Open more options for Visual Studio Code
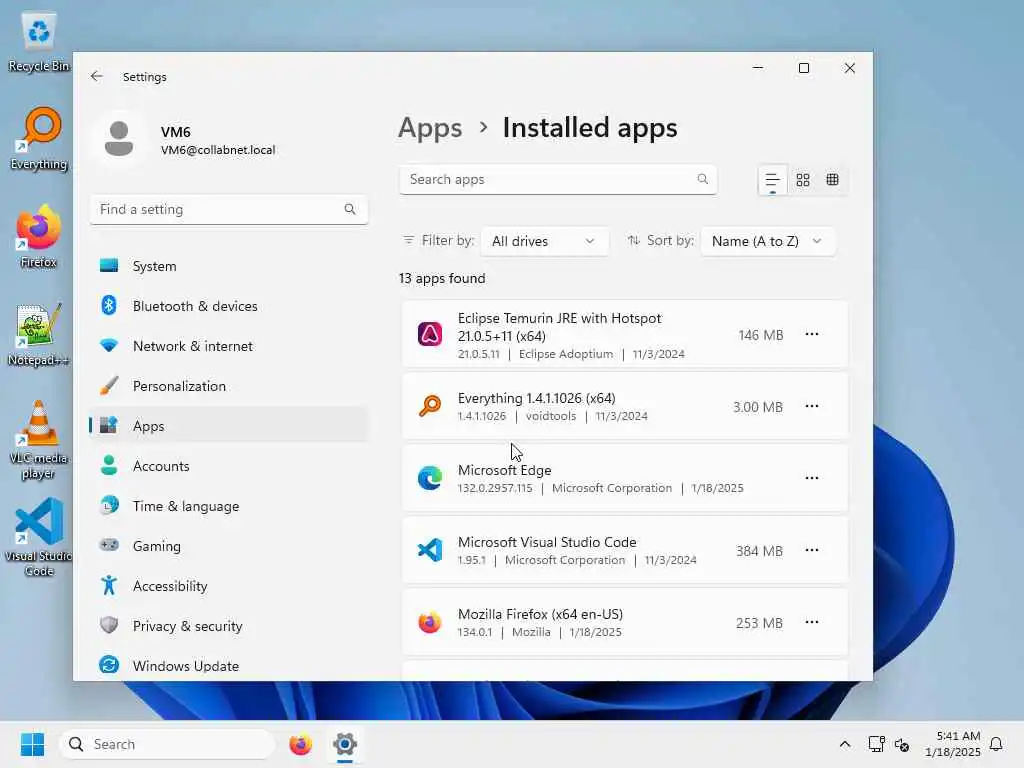 812,550
